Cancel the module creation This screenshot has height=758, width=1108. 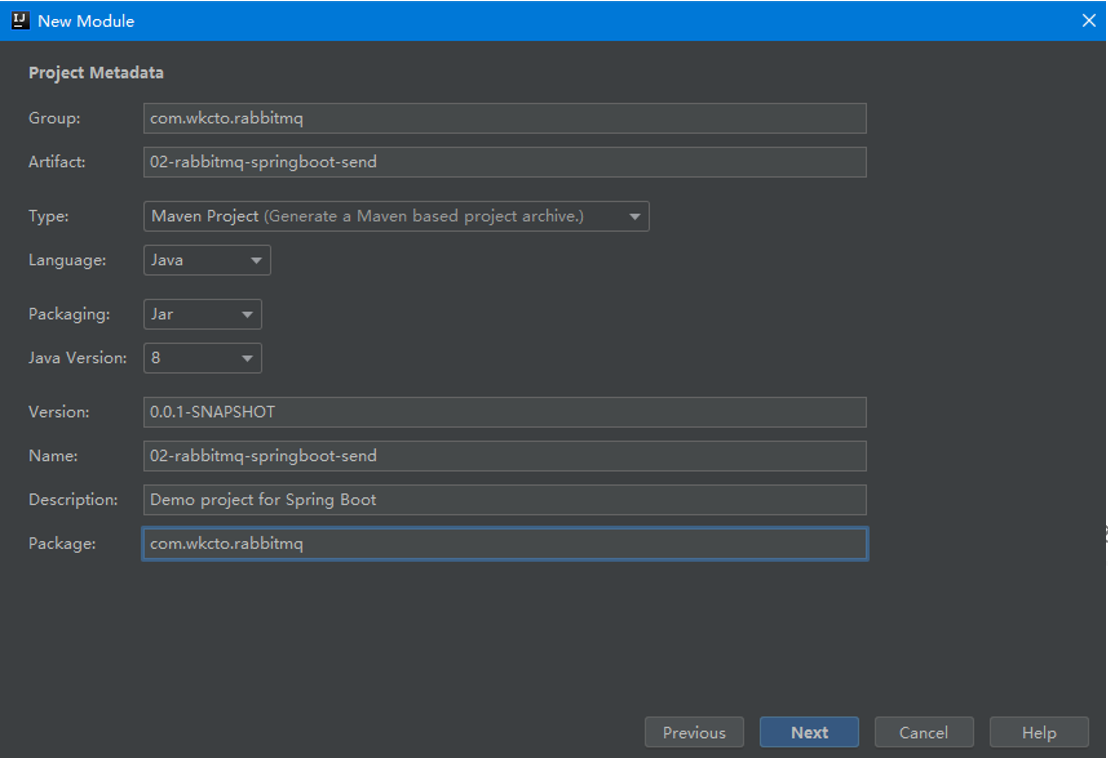924,733
